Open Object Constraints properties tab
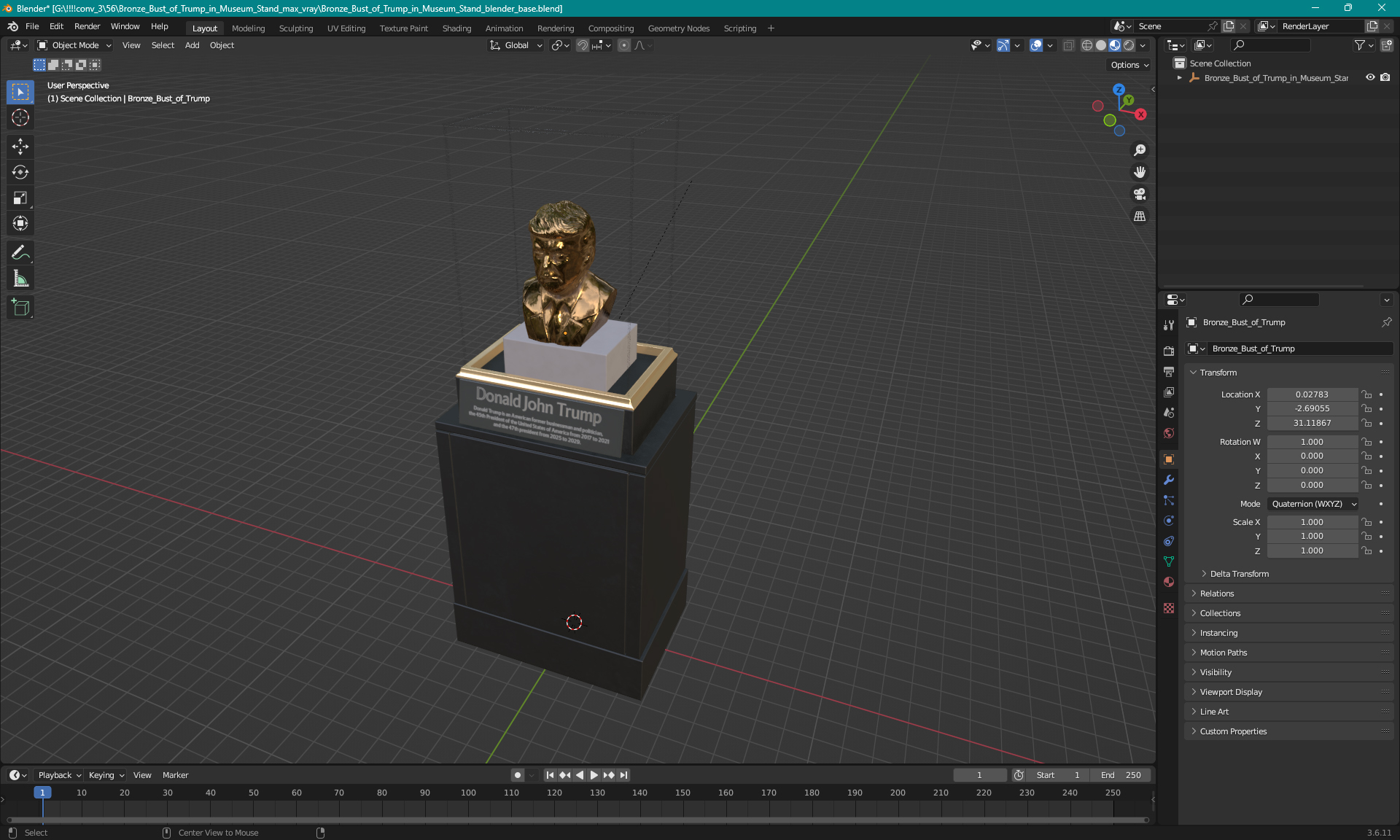The width and height of the screenshot is (1400, 840). [x=1169, y=541]
